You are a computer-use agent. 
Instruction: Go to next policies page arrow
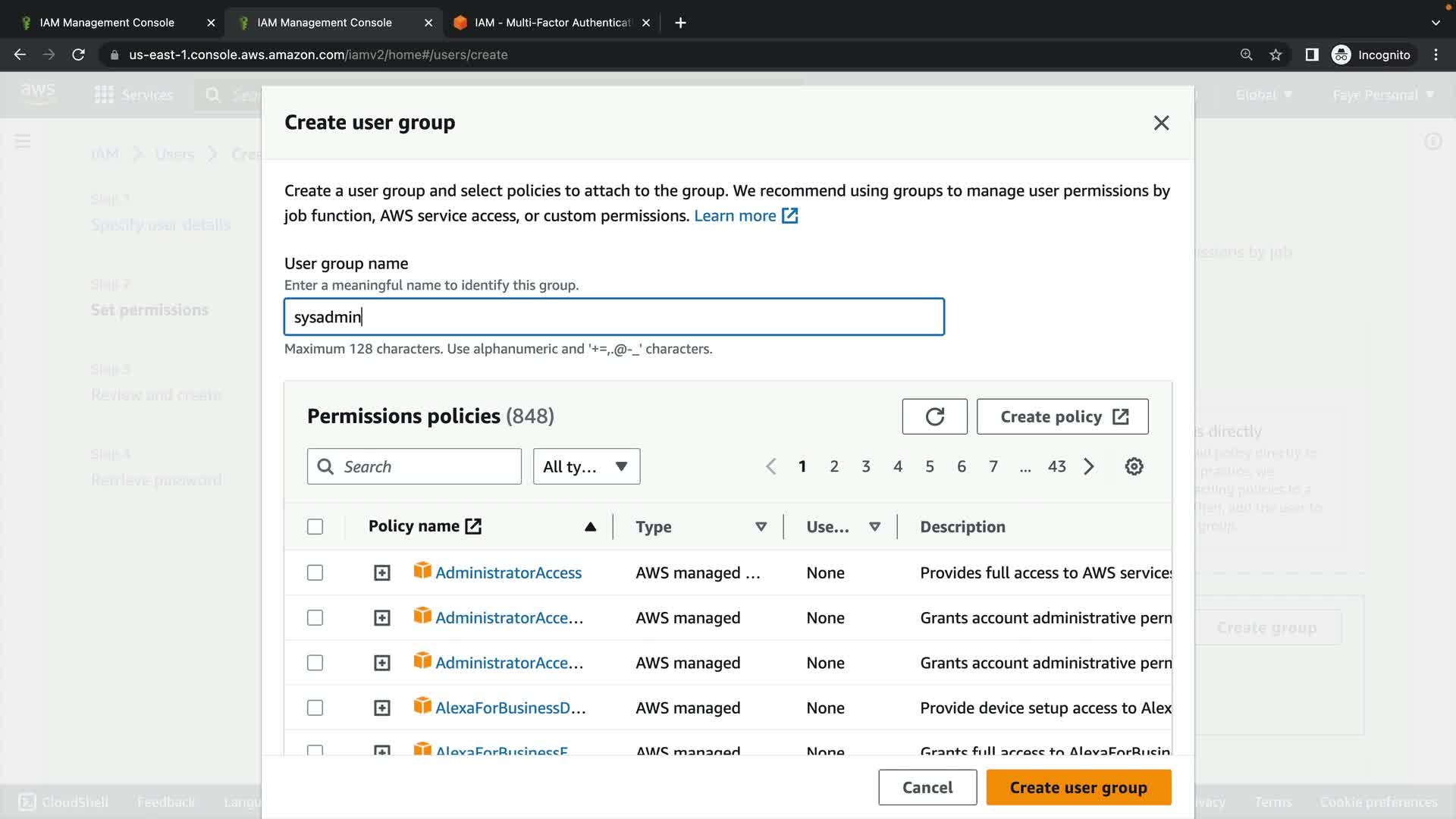click(1089, 466)
